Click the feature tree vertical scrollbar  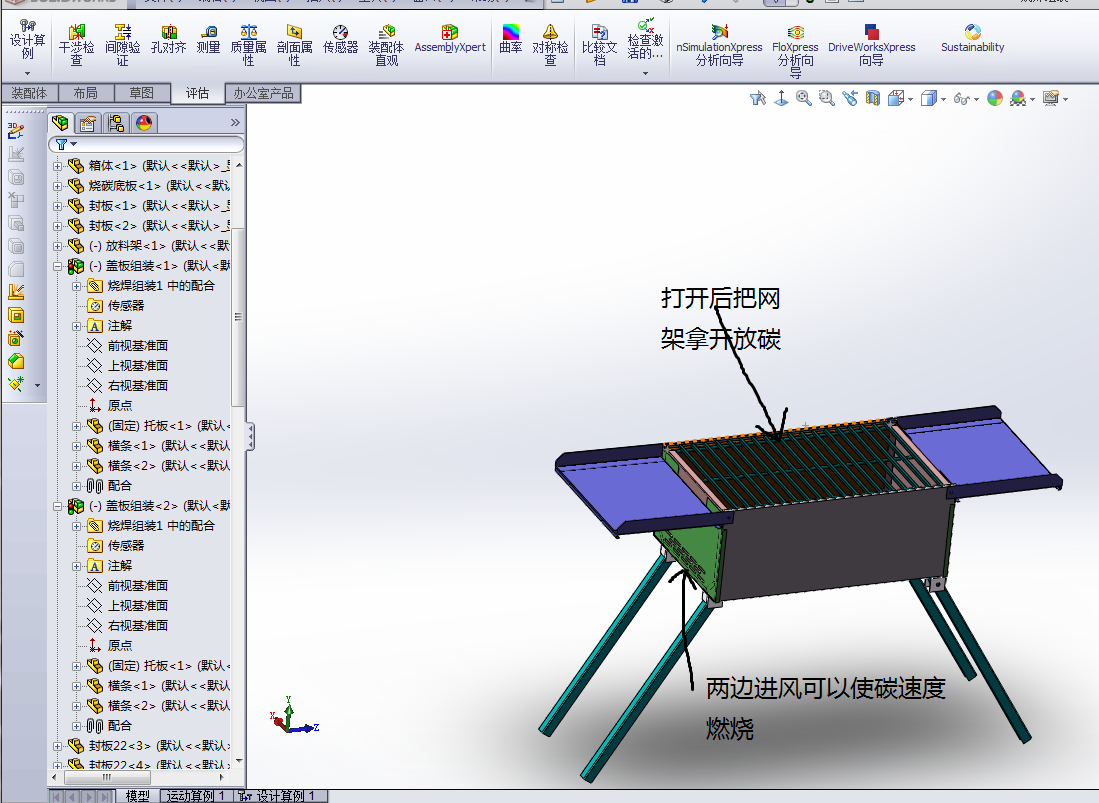tap(239, 317)
